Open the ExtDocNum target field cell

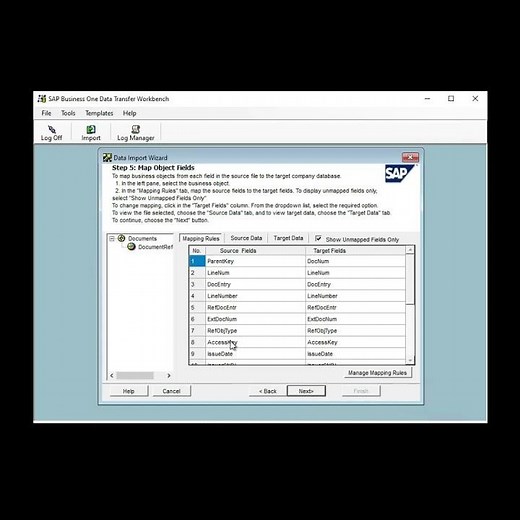coord(355,319)
